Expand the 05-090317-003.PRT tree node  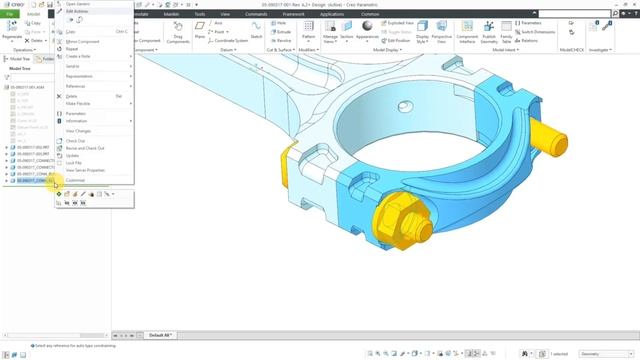[x=7, y=154]
